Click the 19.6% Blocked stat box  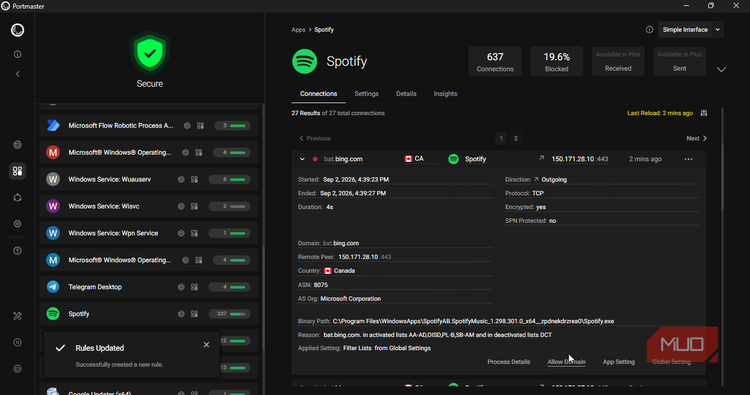557,61
